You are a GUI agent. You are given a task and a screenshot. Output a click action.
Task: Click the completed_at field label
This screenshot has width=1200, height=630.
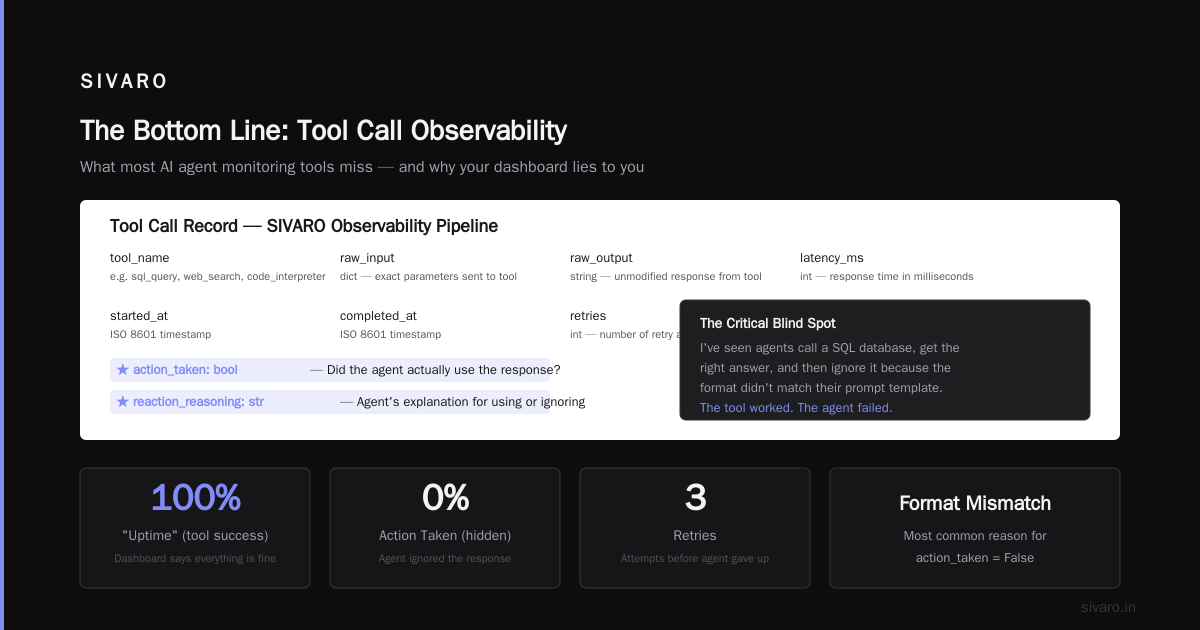coord(379,316)
